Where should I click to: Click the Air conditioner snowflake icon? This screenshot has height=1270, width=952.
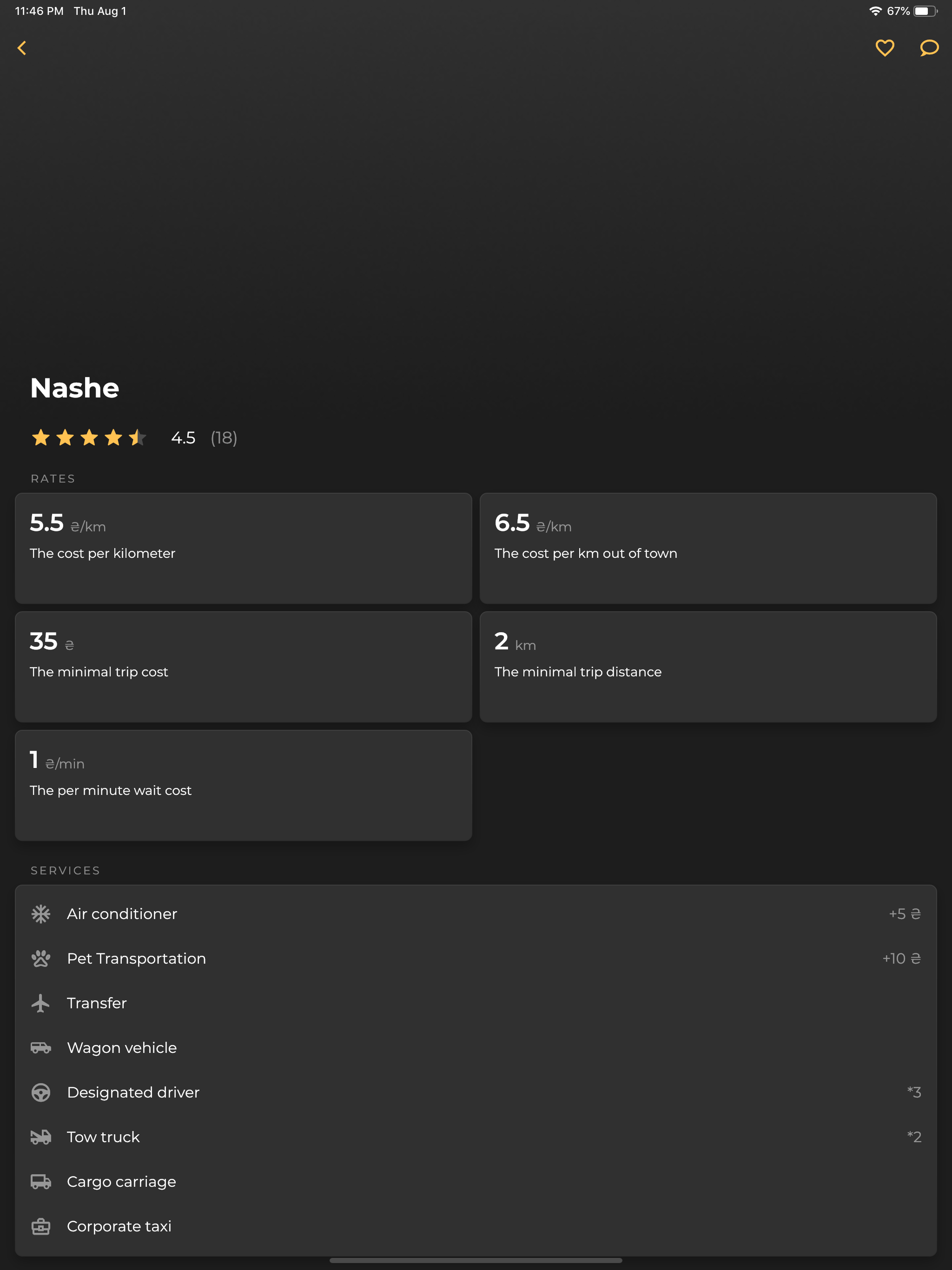[41, 913]
